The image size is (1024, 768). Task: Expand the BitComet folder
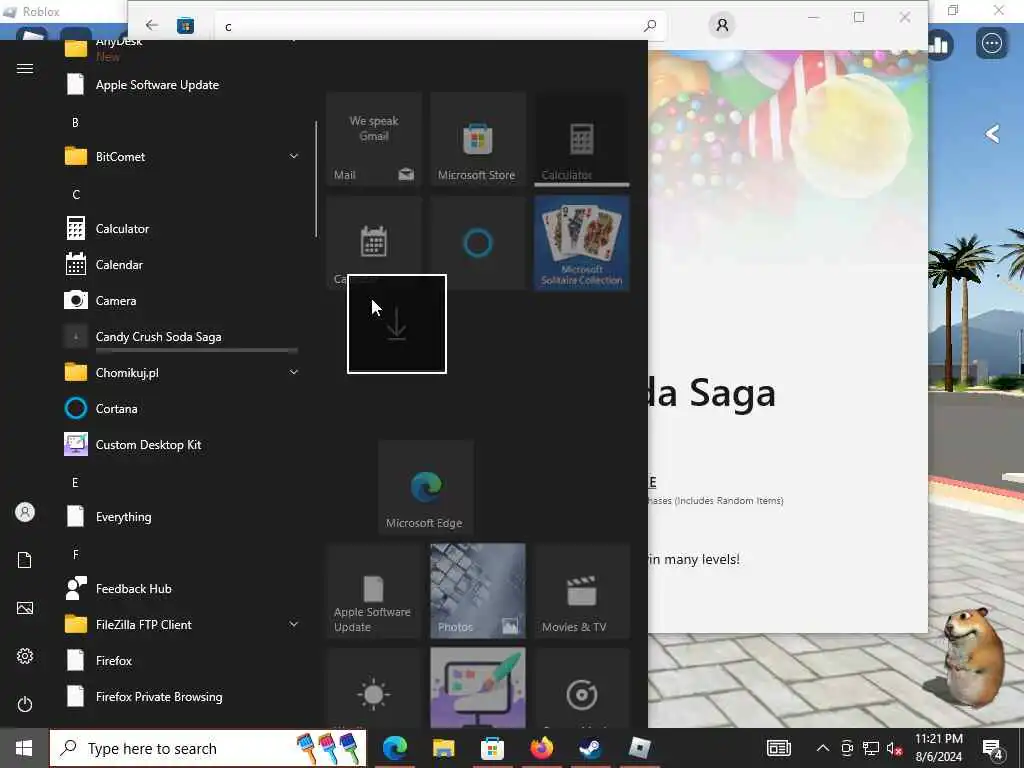click(182, 157)
